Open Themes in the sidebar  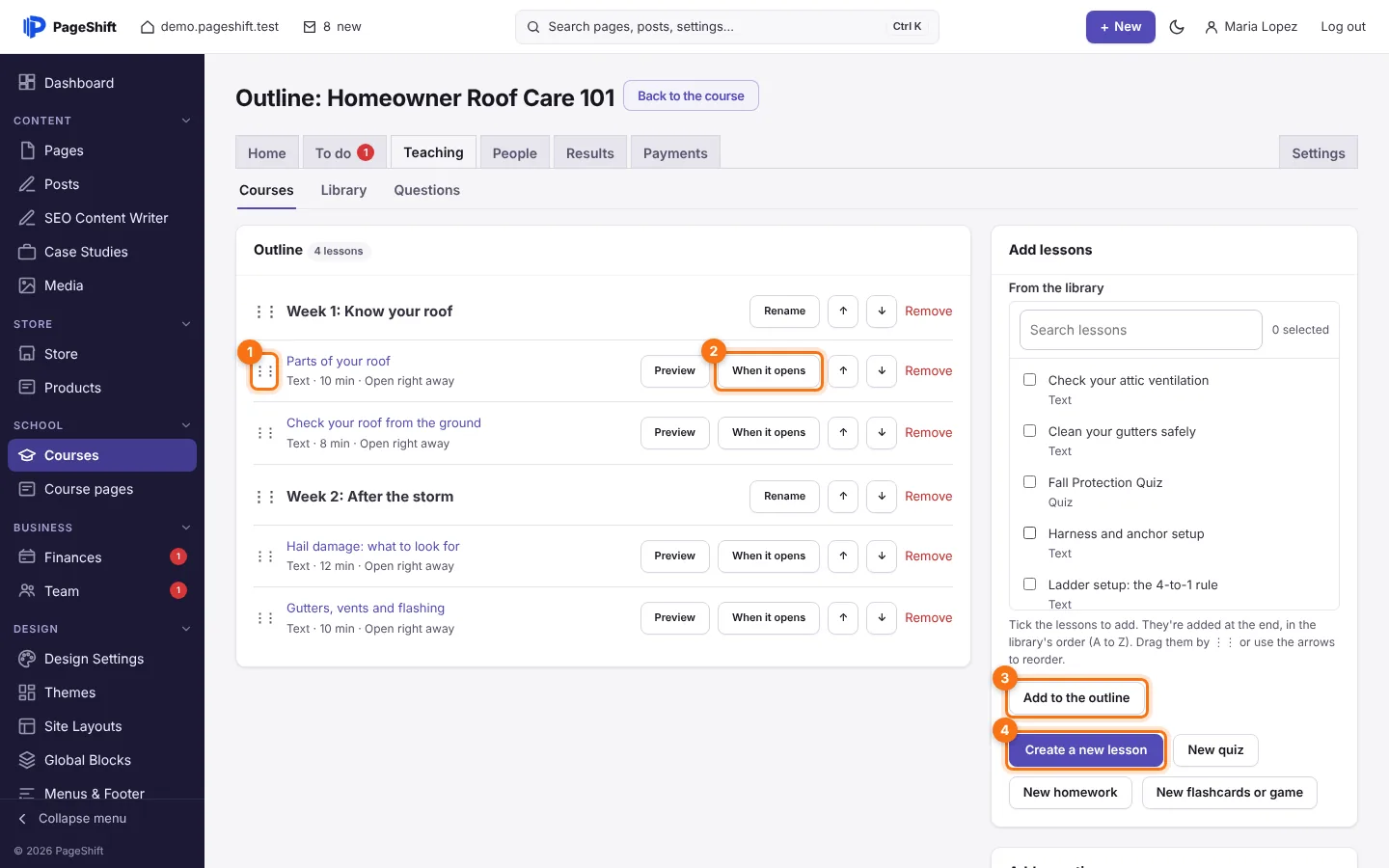102,692
